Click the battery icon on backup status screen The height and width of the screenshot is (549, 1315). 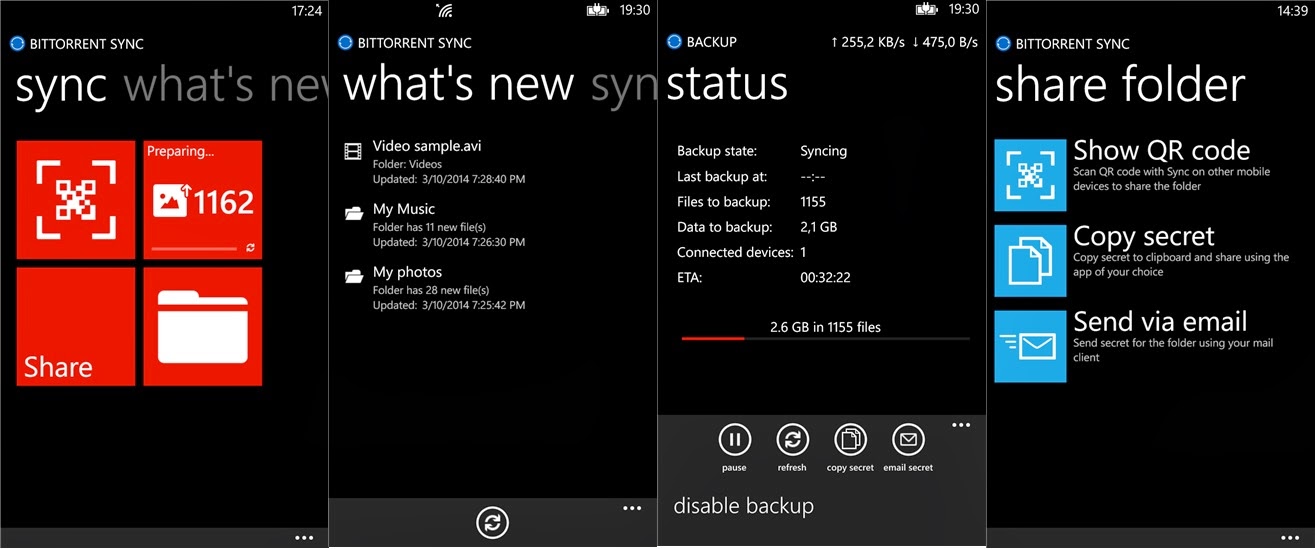point(926,10)
